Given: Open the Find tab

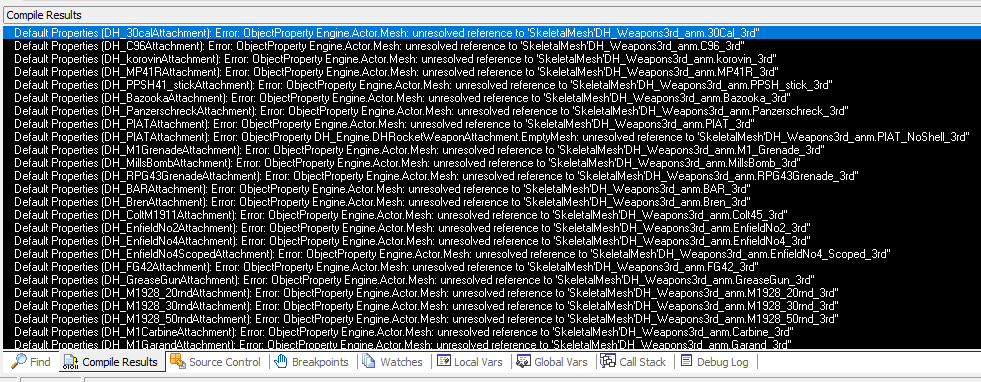Looking at the screenshot, I should click(x=31, y=361).
